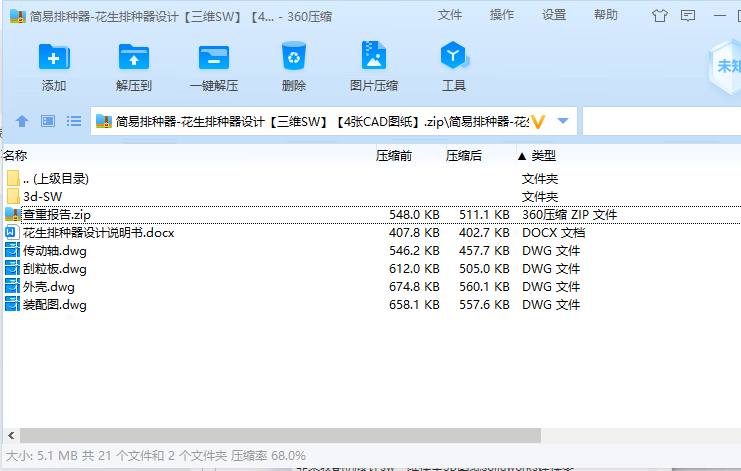Image resolution: width=741 pixels, height=471 pixels.
Task: Click the 557.6 KB compressed size value
Action: (484, 304)
